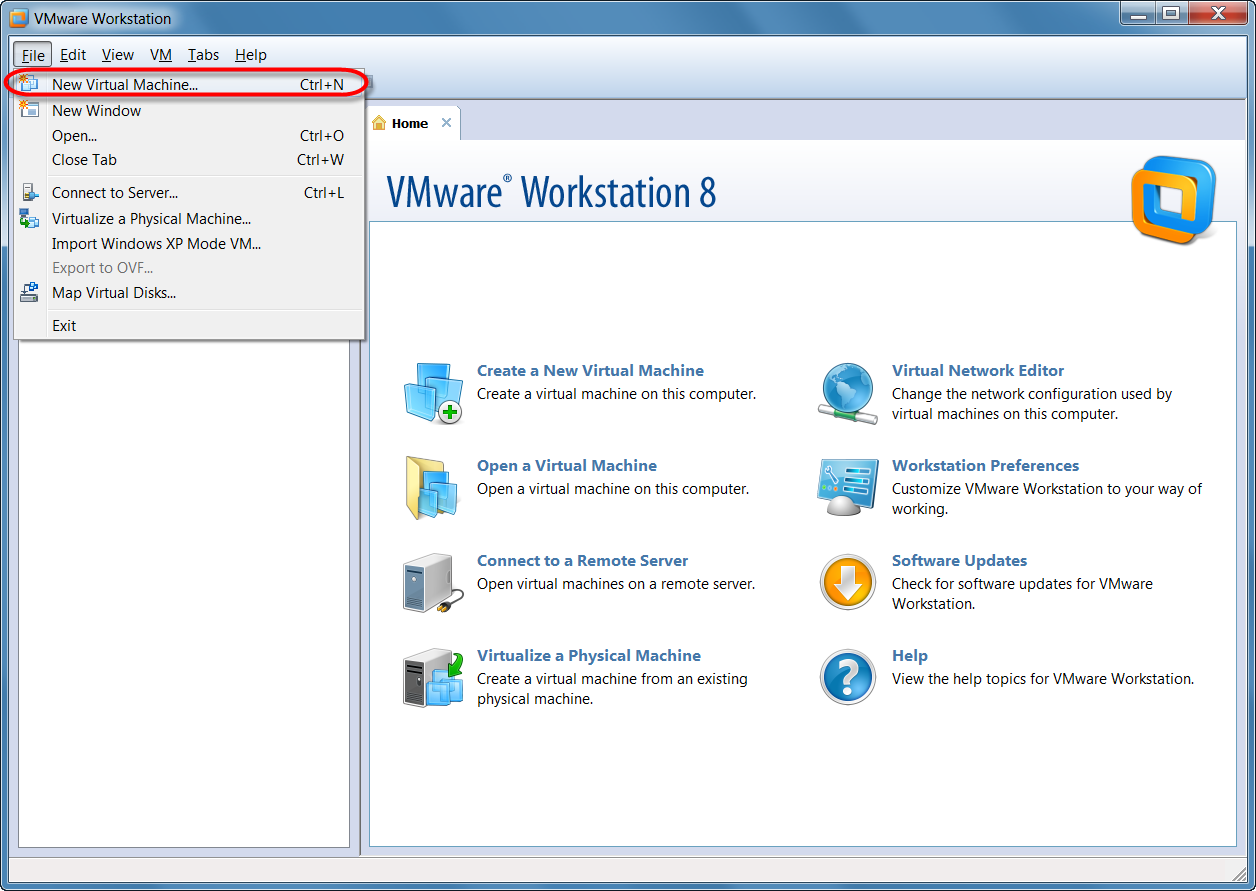Click the New Virtual Machine menu icon
Image resolution: width=1256 pixels, height=891 pixels.
pyautogui.click(x=28, y=84)
